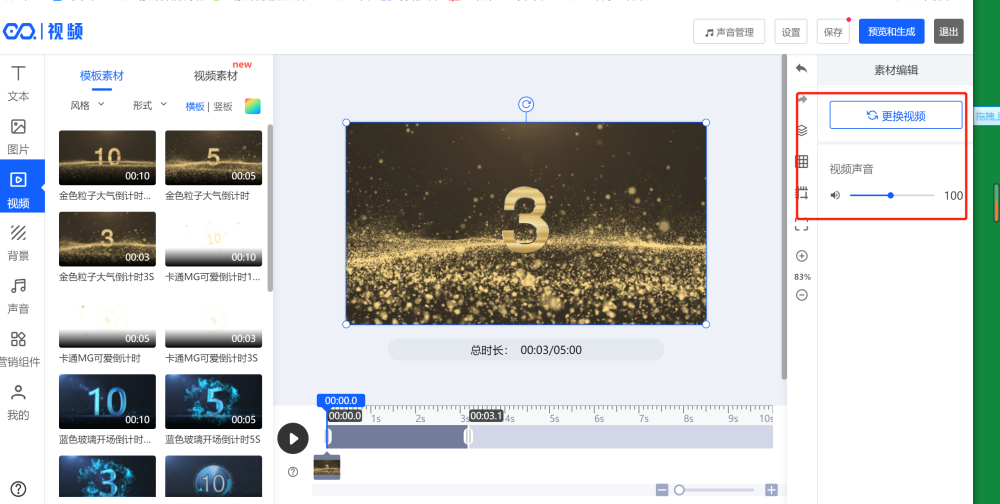
Task: Mute video sound via speaker icon
Action: coord(835,196)
